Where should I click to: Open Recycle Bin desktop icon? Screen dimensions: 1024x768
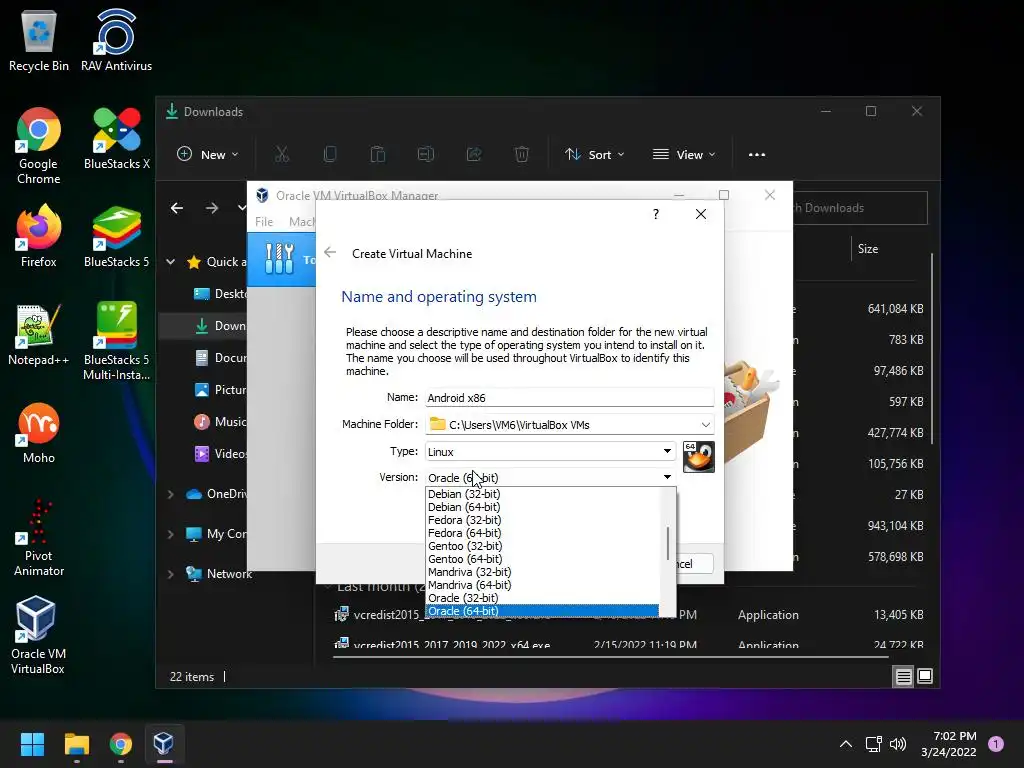click(39, 40)
